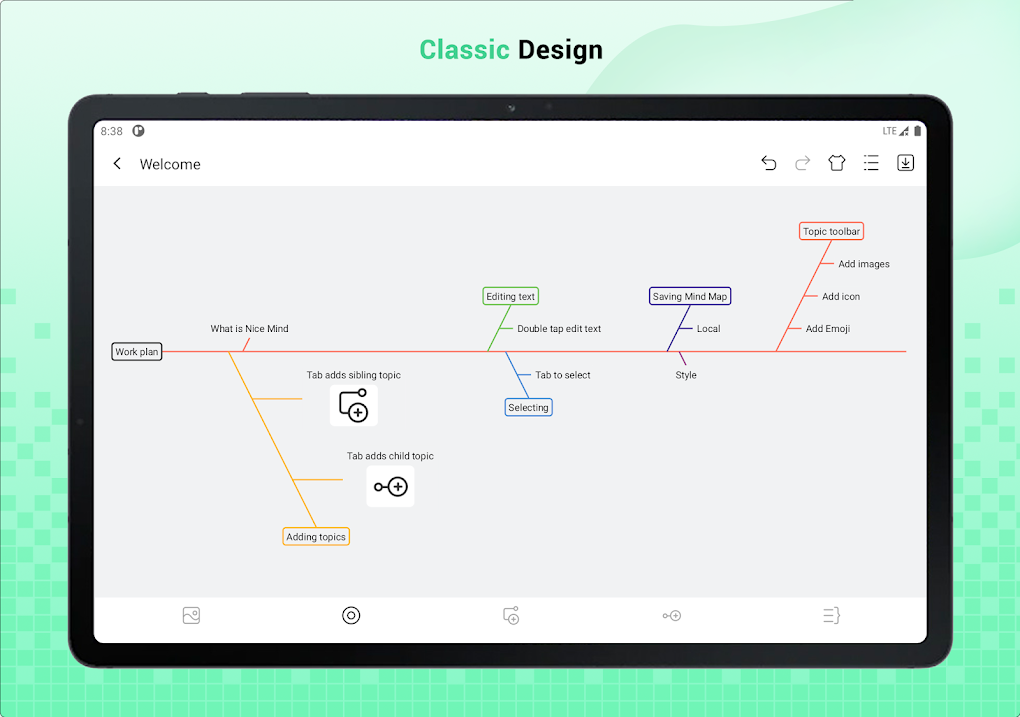This screenshot has width=1020, height=717.
Task: Select the Work plan root topic
Action: coord(136,351)
